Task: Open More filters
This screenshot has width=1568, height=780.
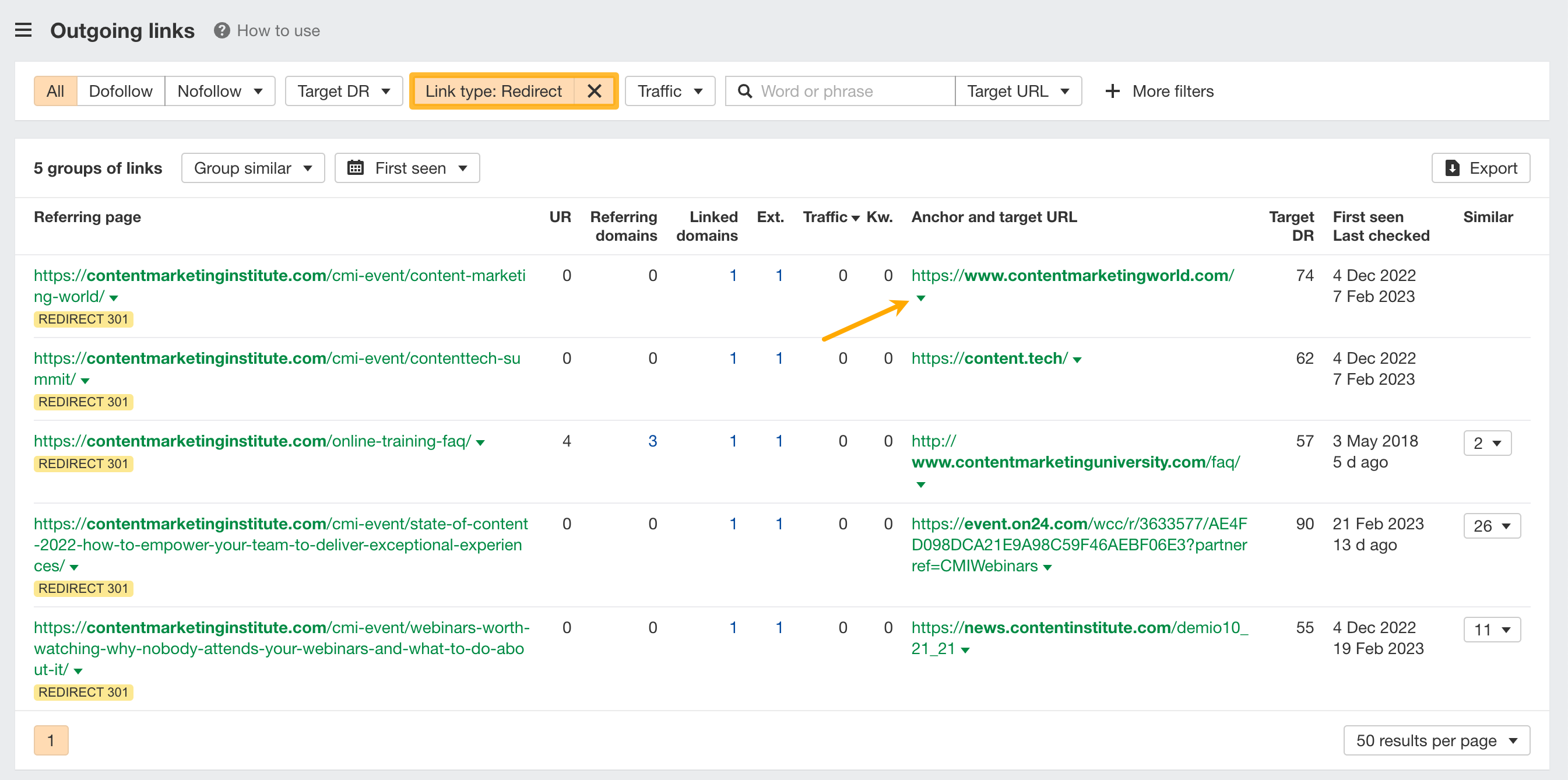Action: (x=1159, y=92)
